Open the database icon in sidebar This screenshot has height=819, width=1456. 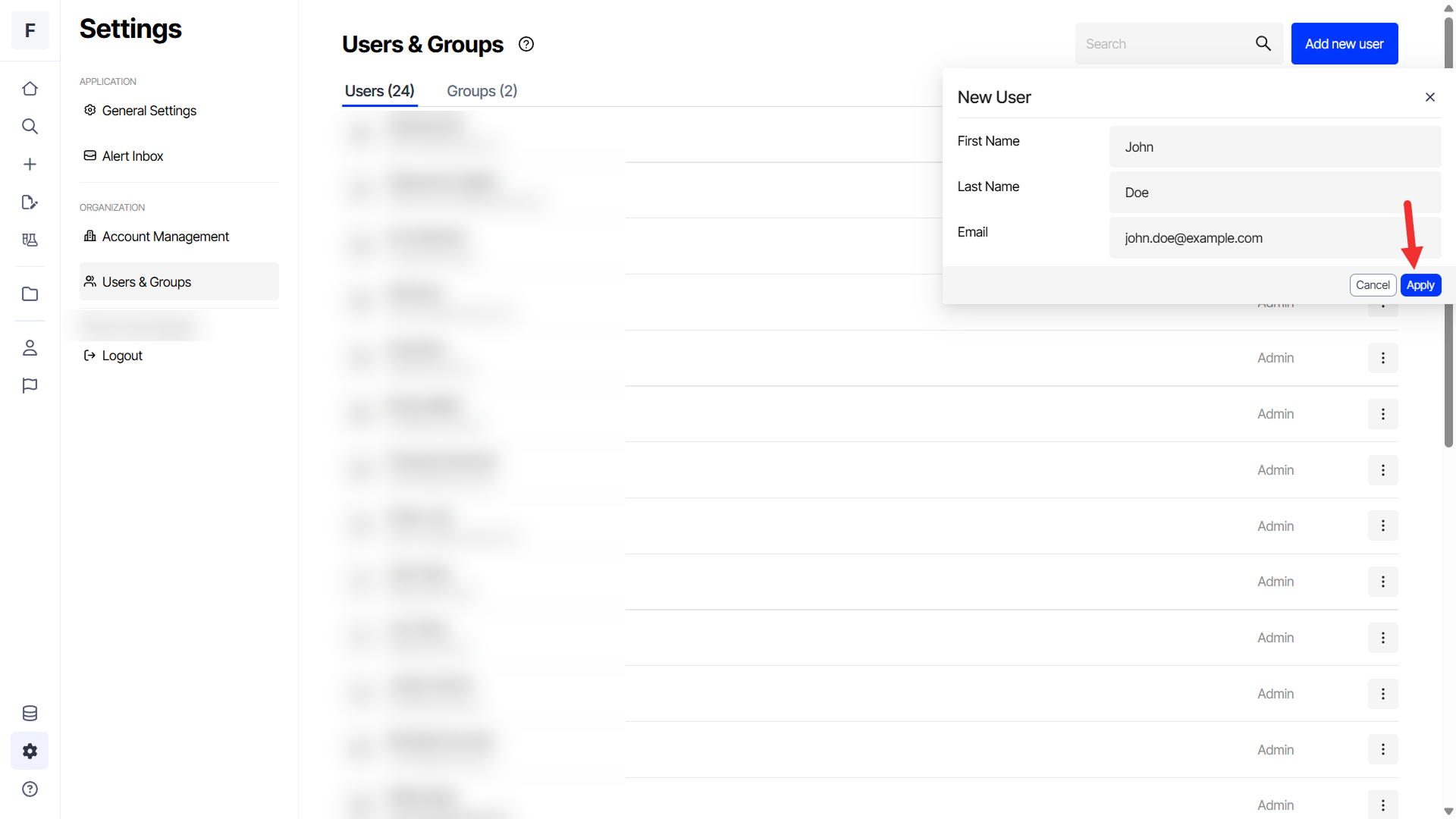(x=30, y=714)
